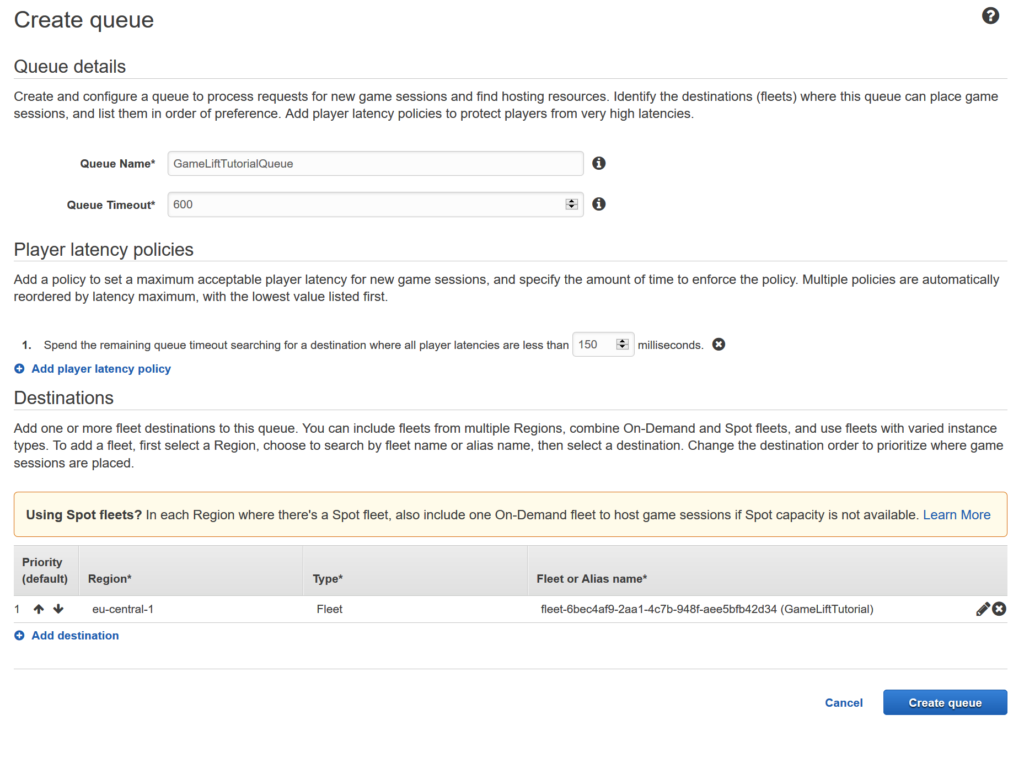Increase Queue Timeout with the up stepper
1024x758 pixels.
(x=571, y=201)
